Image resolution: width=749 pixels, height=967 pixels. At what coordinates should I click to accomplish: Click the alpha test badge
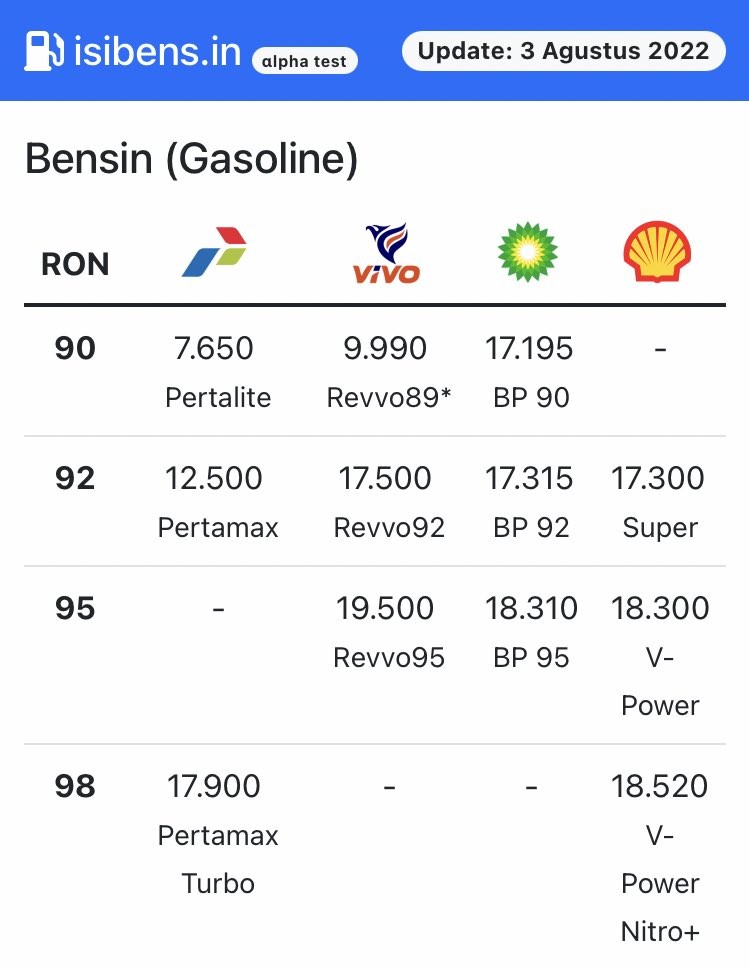(x=304, y=61)
